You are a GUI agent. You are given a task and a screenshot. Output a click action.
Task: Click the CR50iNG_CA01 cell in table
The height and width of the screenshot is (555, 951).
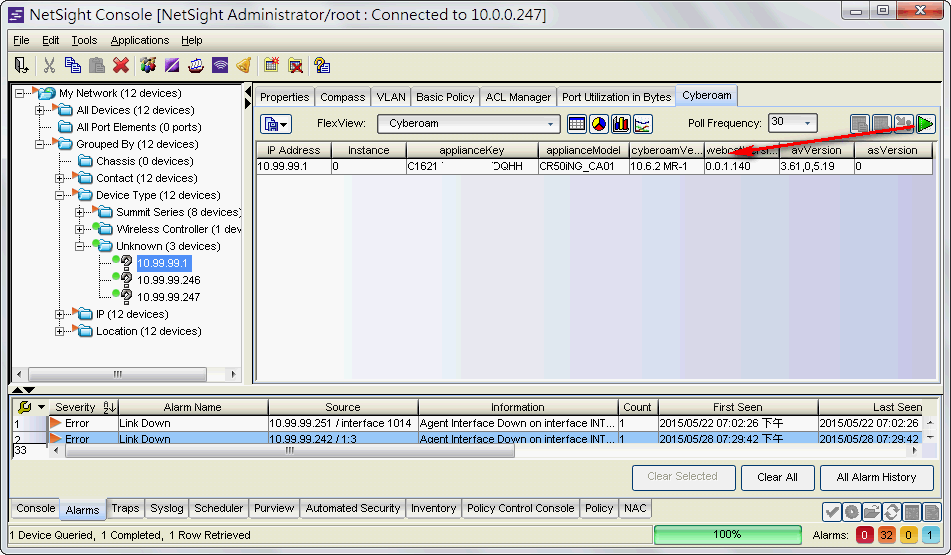(x=583, y=166)
